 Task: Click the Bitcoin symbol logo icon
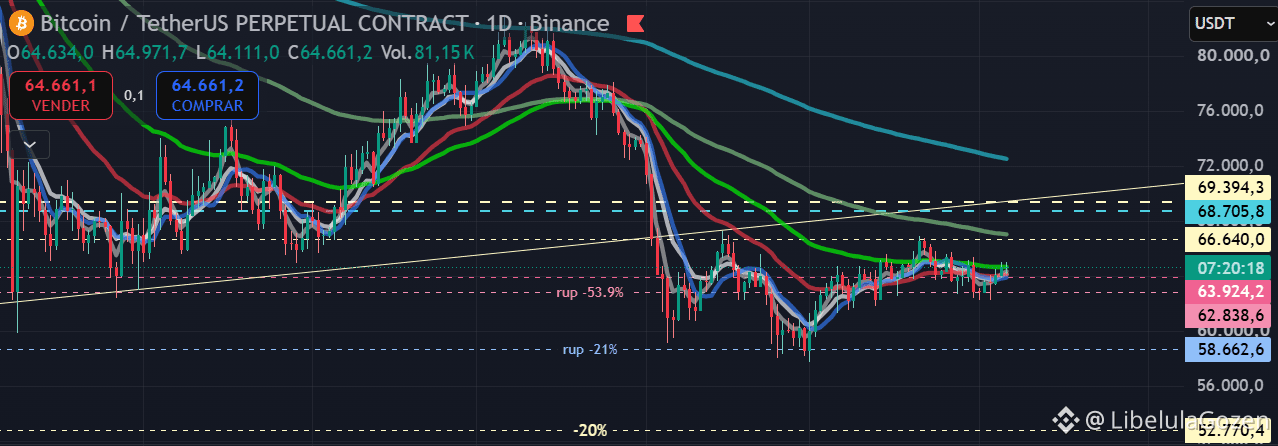21,22
